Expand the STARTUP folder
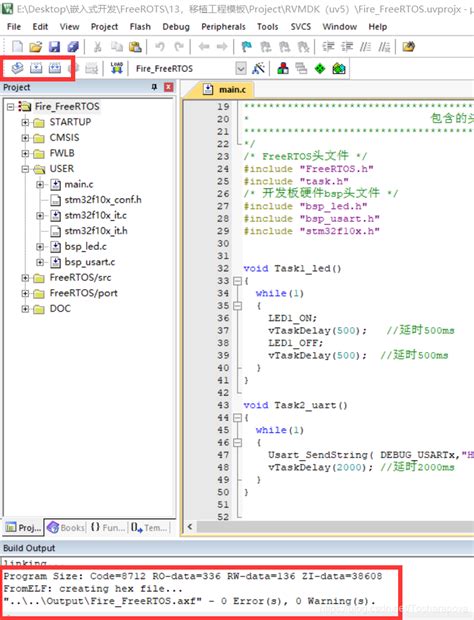Screen dimensions: 474x620 (x=25, y=123)
